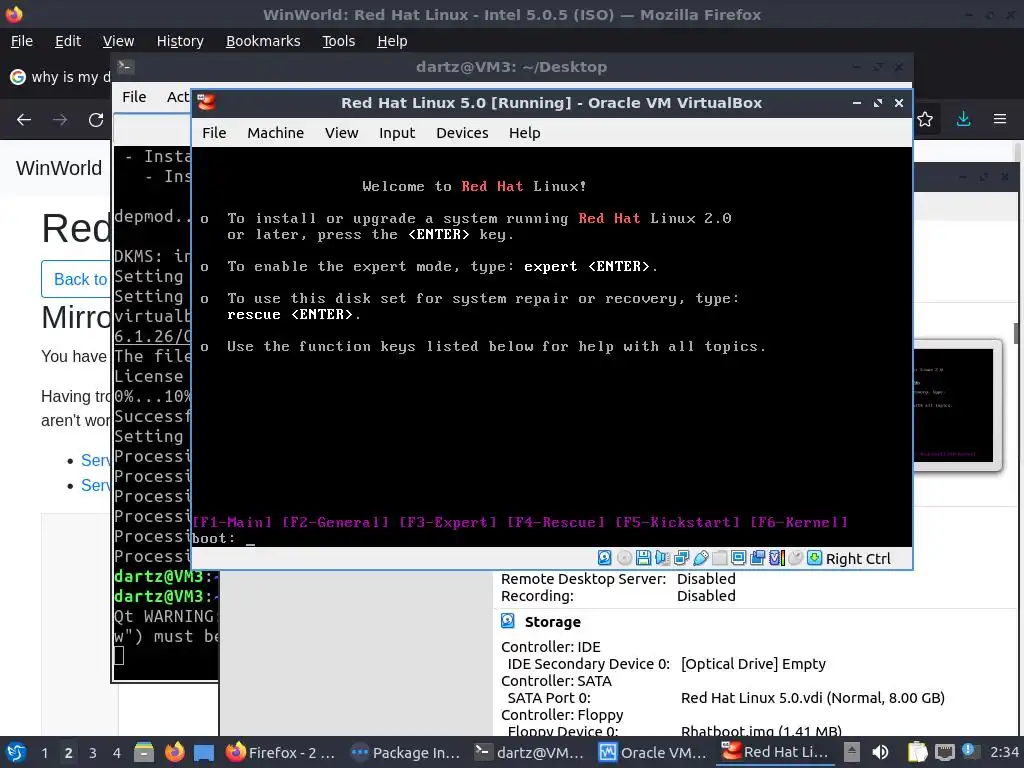Click the eject removable media tray icon
This screenshot has height=768, width=1024.
point(852,752)
